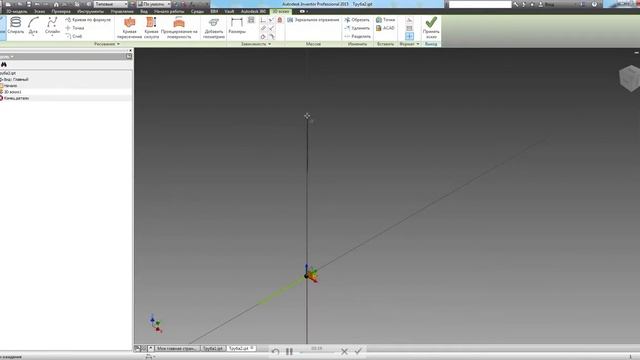Click the ViewCube in the viewport
Screen dimensions: 640x360
pos(629,78)
